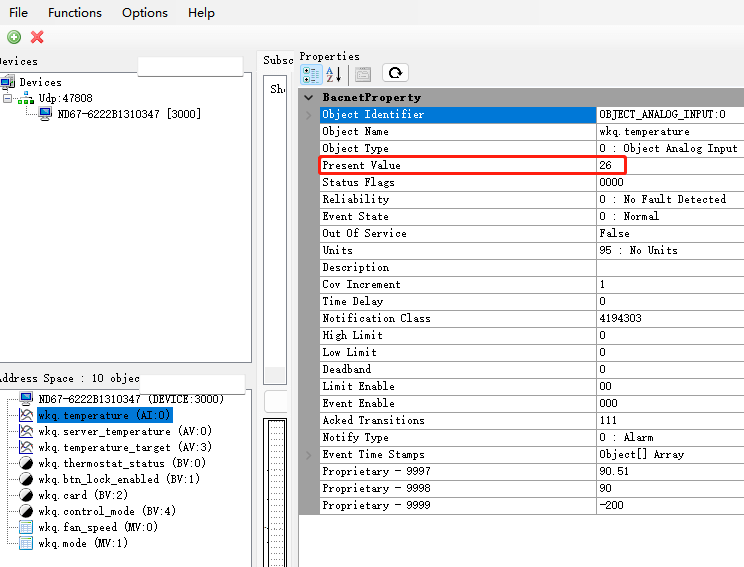Screen dimensions: 744x567
Task: Click the Time Delay property label
Action: 353,302
